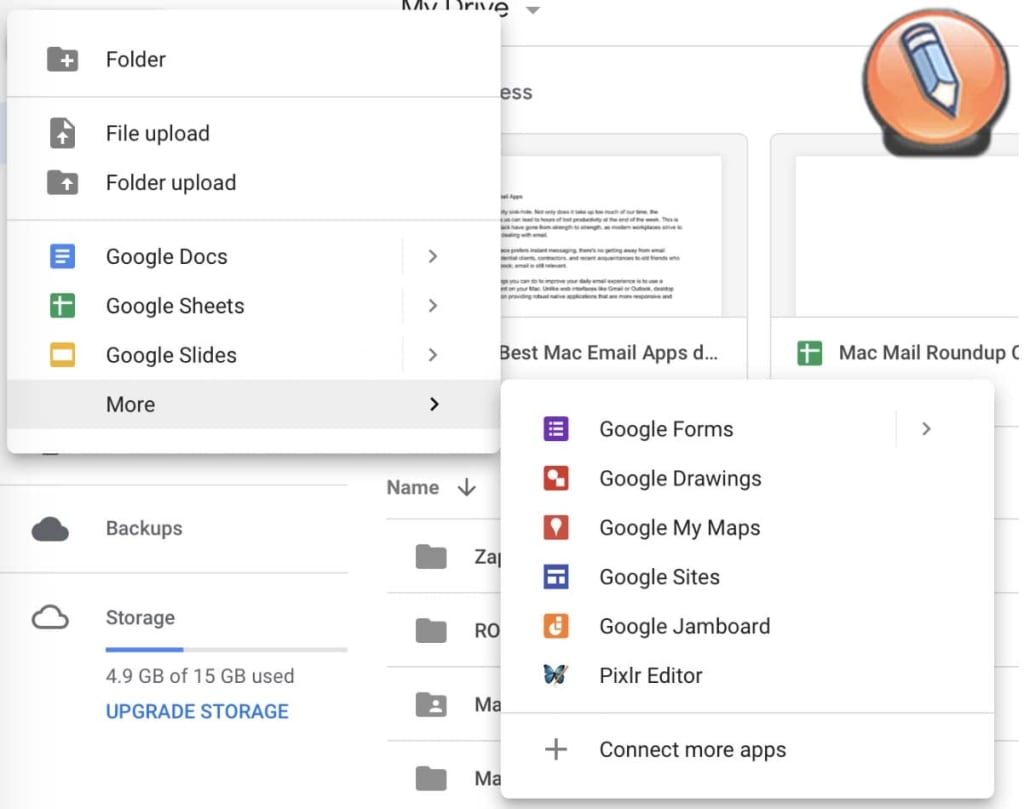The height and width of the screenshot is (809, 1024).
Task: Click the UPGRADE STORAGE link
Action: 197,710
